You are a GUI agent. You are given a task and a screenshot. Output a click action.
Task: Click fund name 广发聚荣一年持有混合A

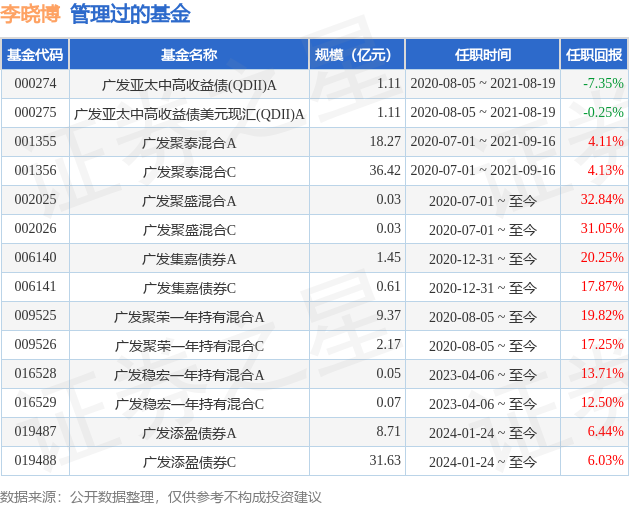point(189,317)
